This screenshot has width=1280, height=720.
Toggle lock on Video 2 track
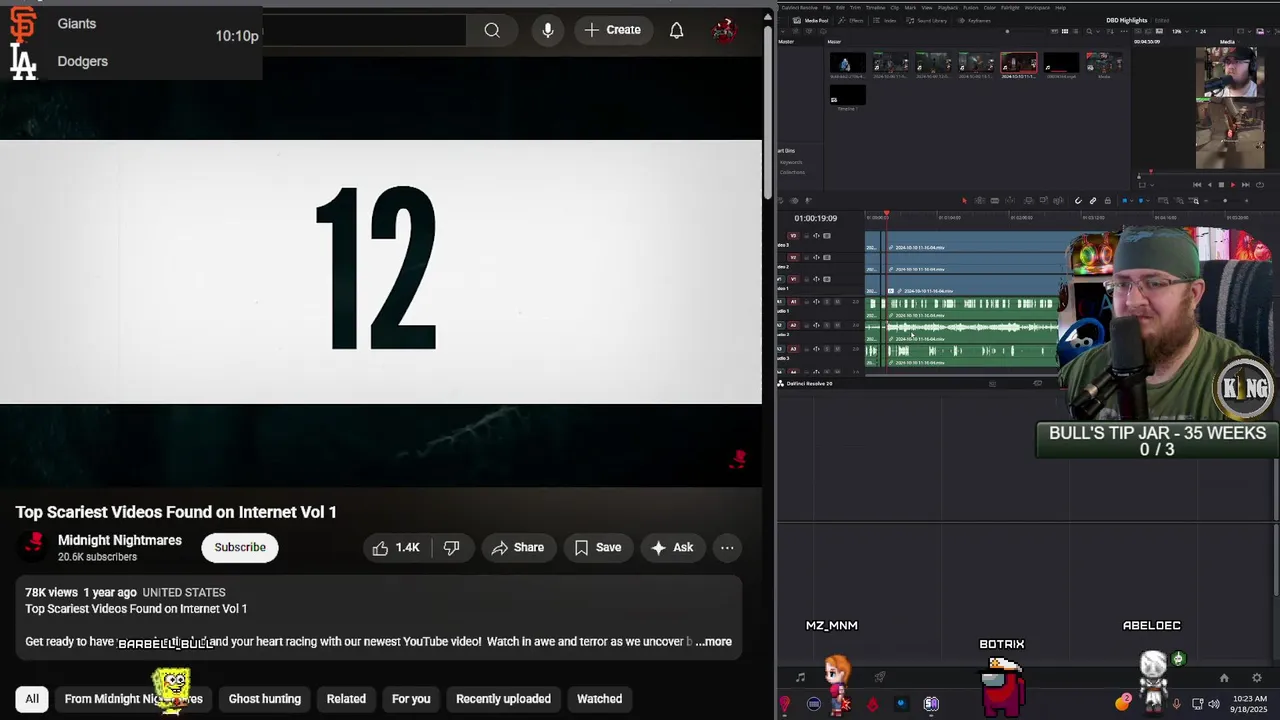pyautogui.click(x=806, y=257)
